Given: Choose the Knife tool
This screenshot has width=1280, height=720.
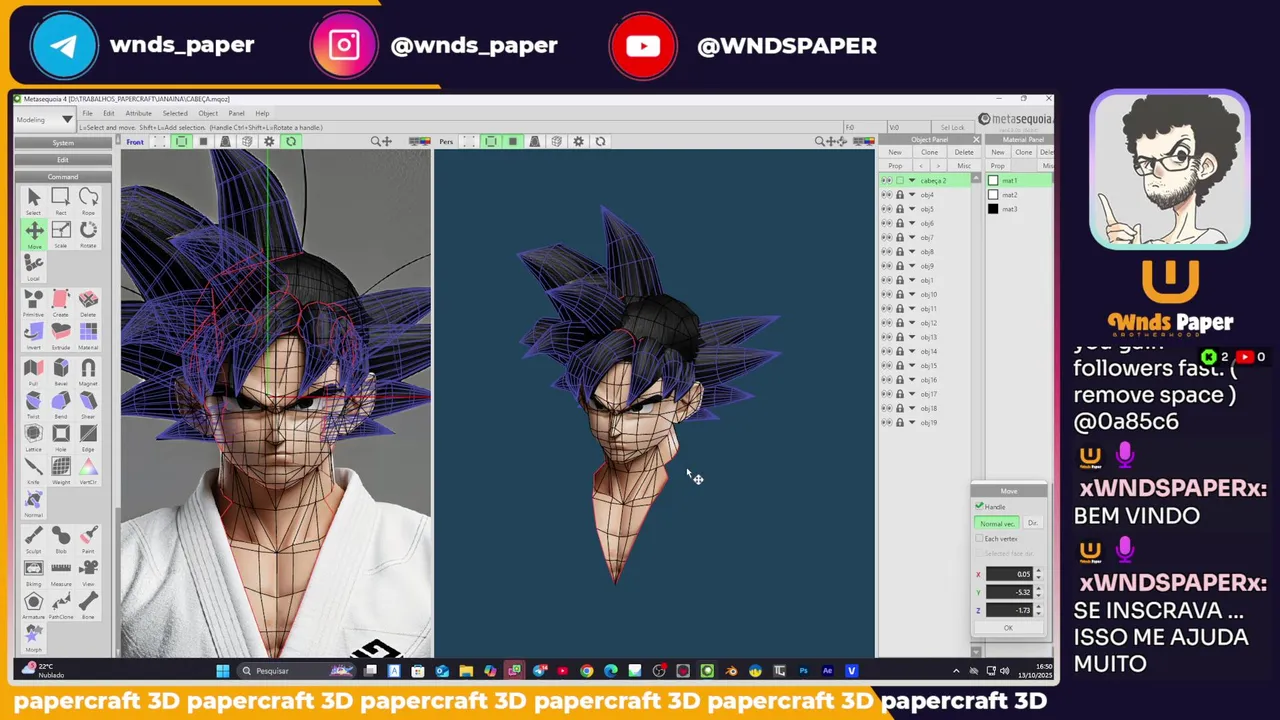Looking at the screenshot, I should click(x=33, y=470).
